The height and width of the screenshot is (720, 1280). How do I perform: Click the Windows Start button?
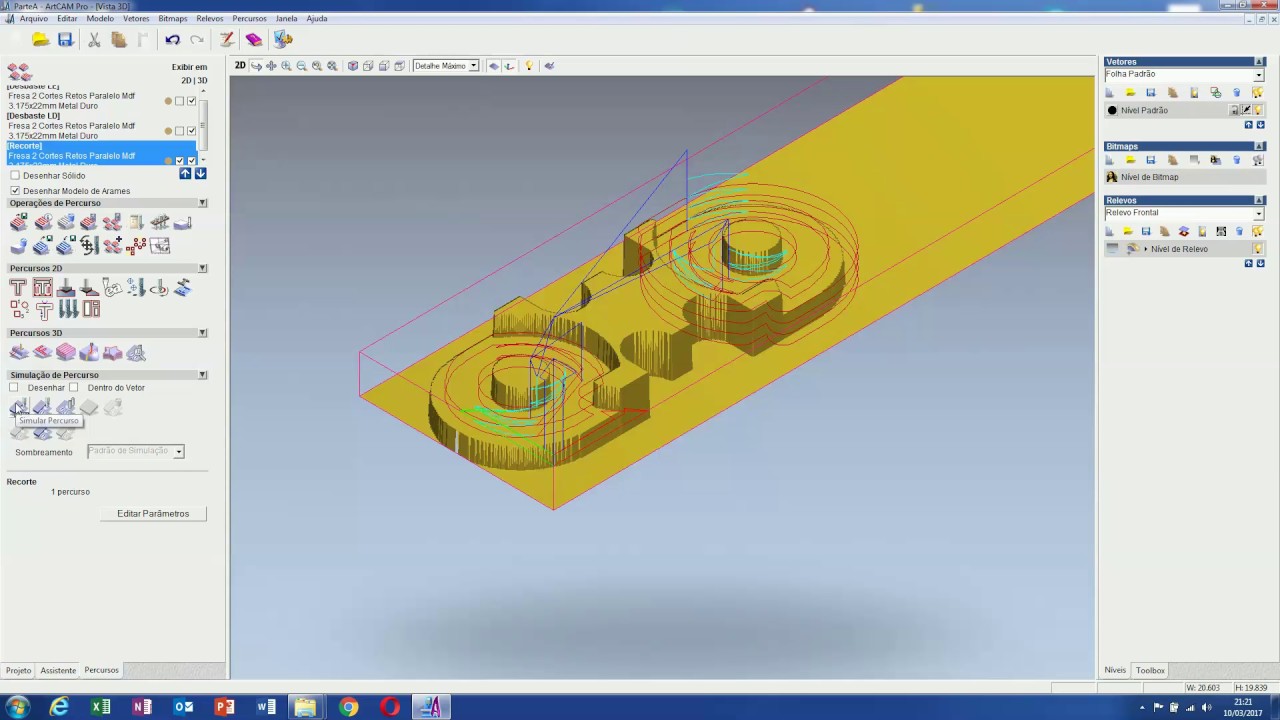coord(17,708)
